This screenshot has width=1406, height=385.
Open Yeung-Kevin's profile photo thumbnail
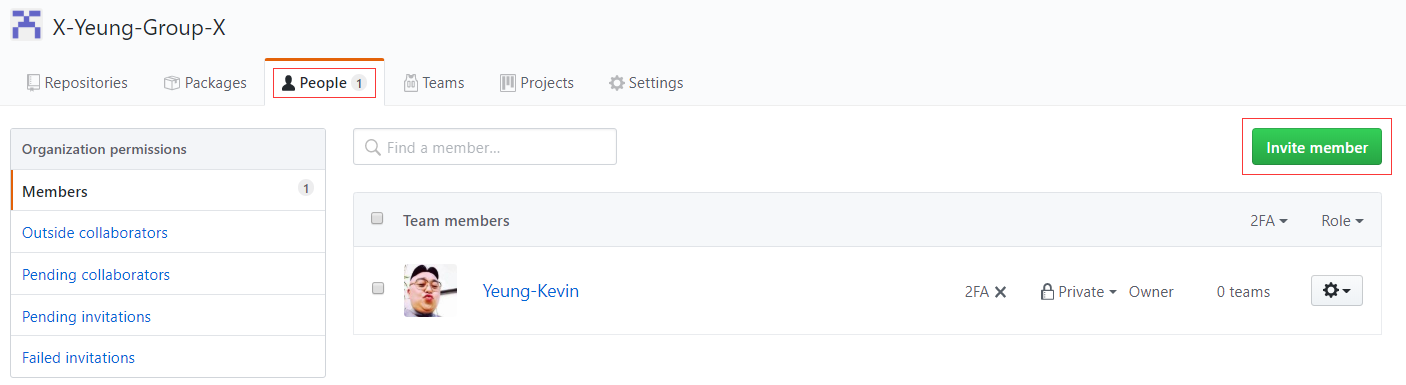point(430,290)
